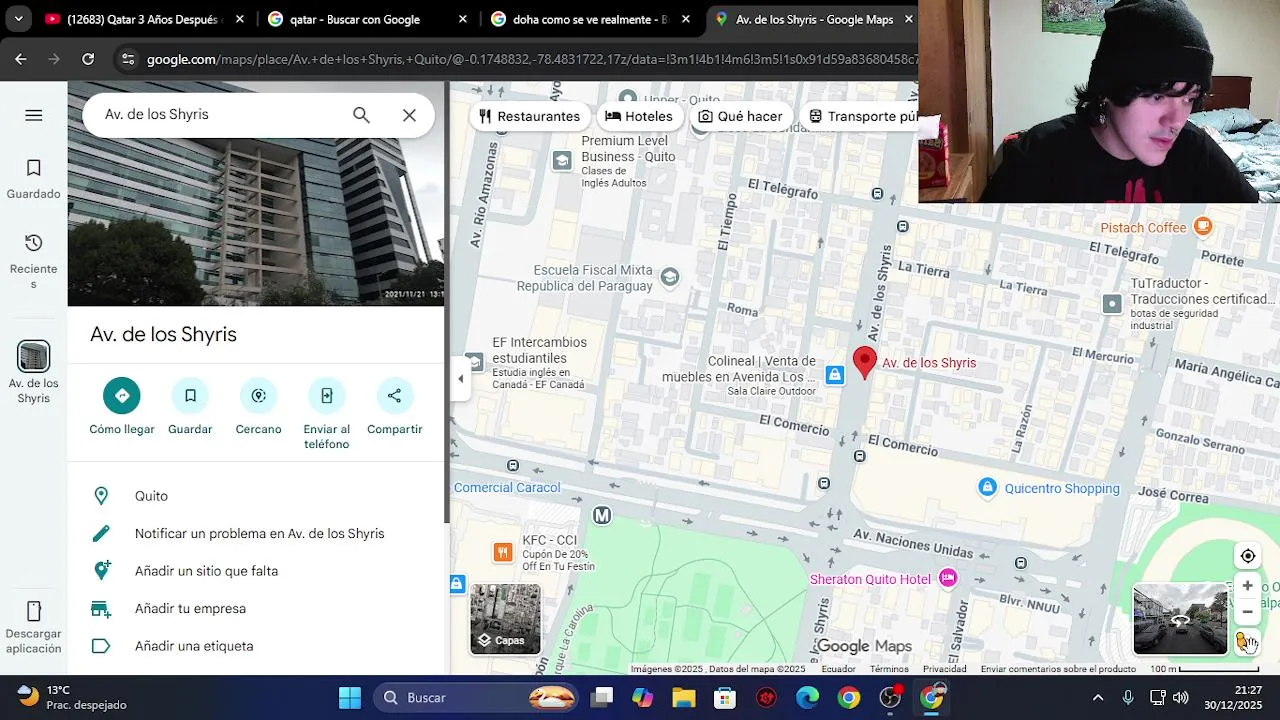
Task: Click the Ecuador link in the map footer
Action: (838, 669)
